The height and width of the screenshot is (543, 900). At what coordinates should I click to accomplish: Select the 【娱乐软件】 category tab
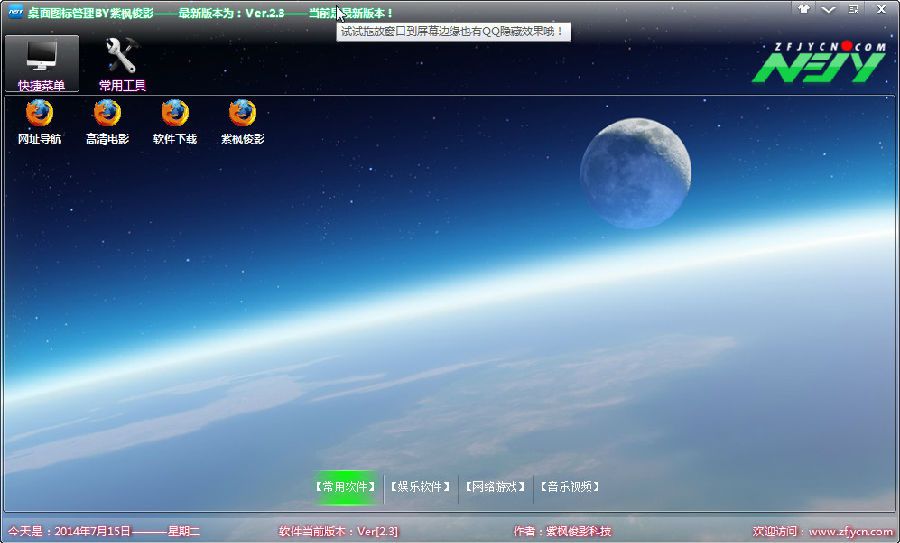tap(421, 487)
